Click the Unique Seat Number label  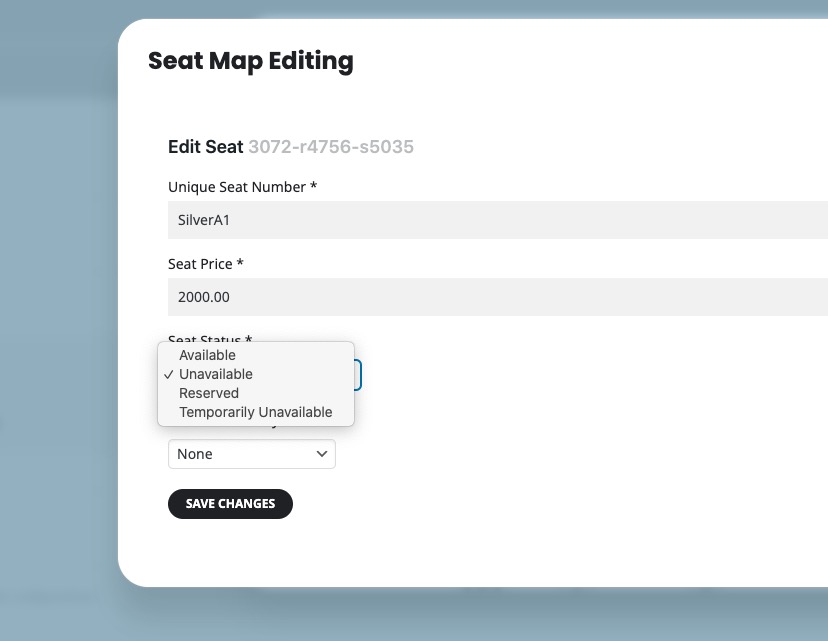[x=242, y=187]
